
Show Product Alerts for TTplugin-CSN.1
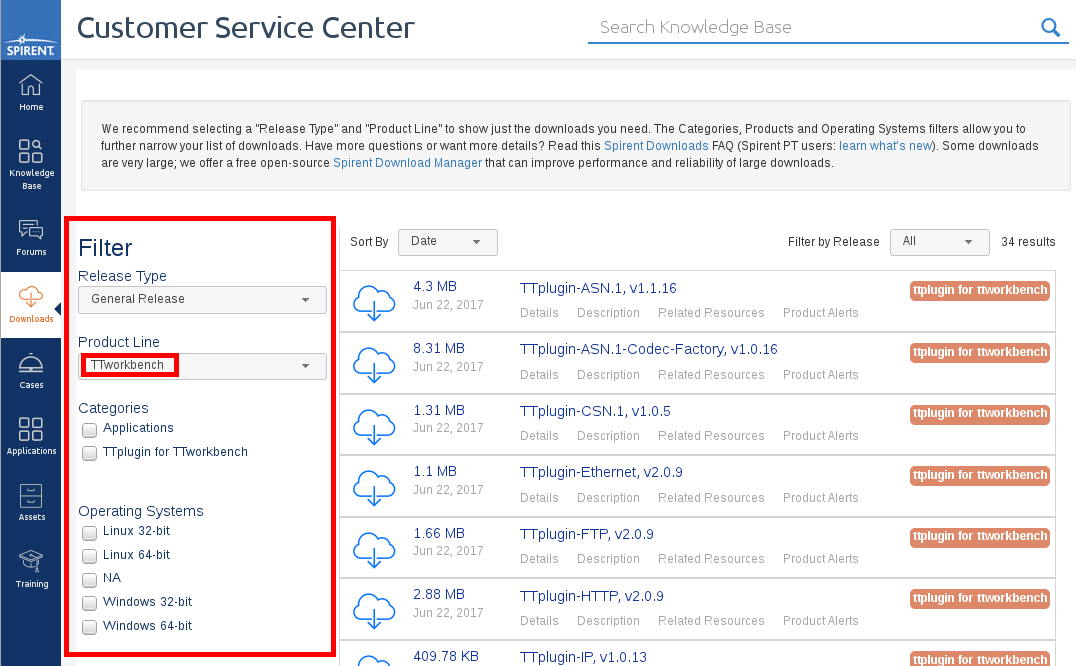pyautogui.click(x=821, y=436)
